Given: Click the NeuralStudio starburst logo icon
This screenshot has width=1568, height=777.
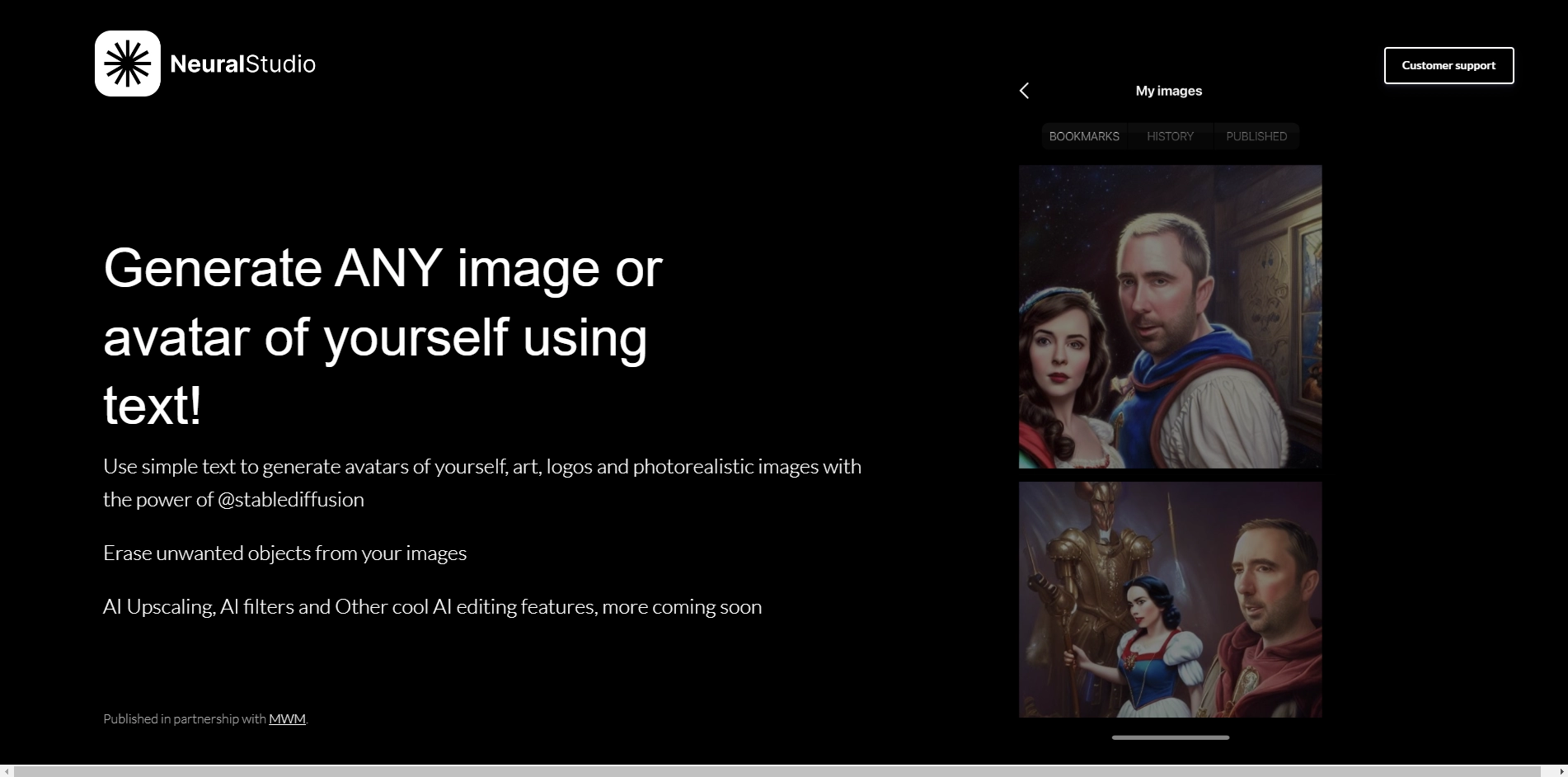Looking at the screenshot, I should point(128,64).
